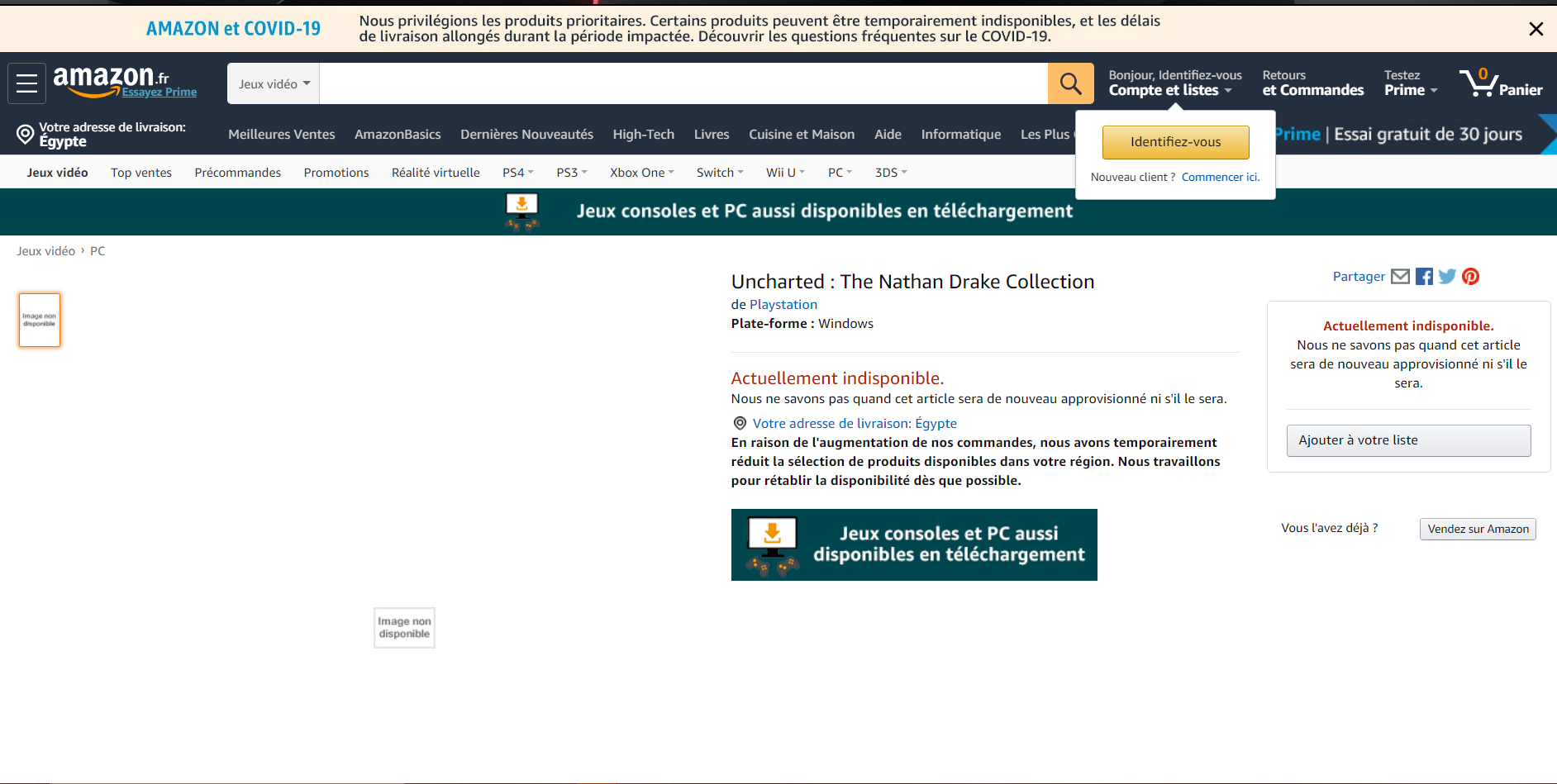Click the amazon.fr logo
Image resolution: width=1557 pixels, height=784 pixels.
click(x=111, y=80)
